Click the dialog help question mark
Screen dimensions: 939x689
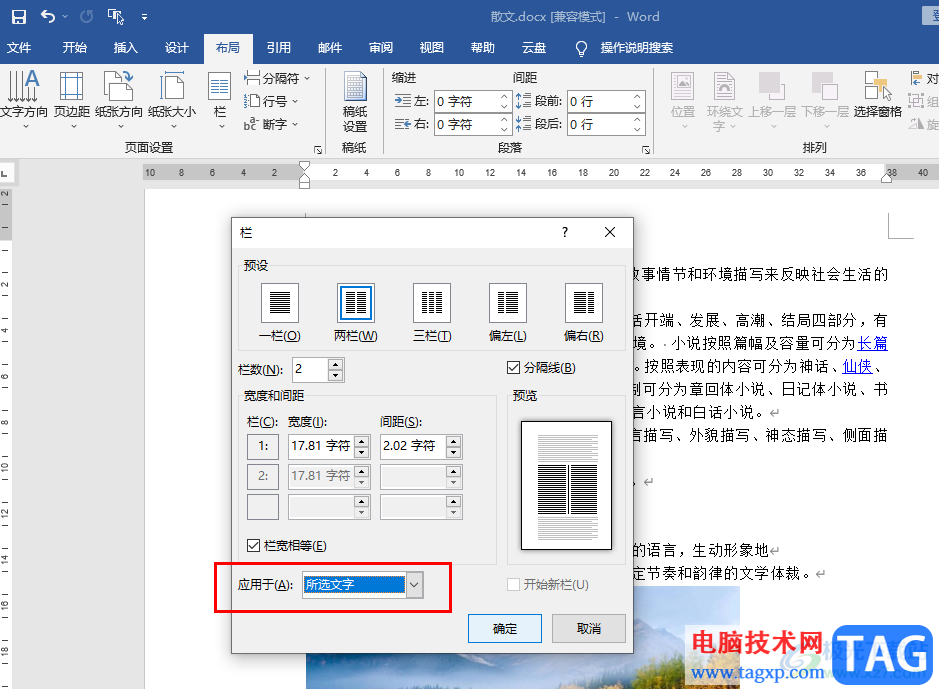tap(565, 232)
